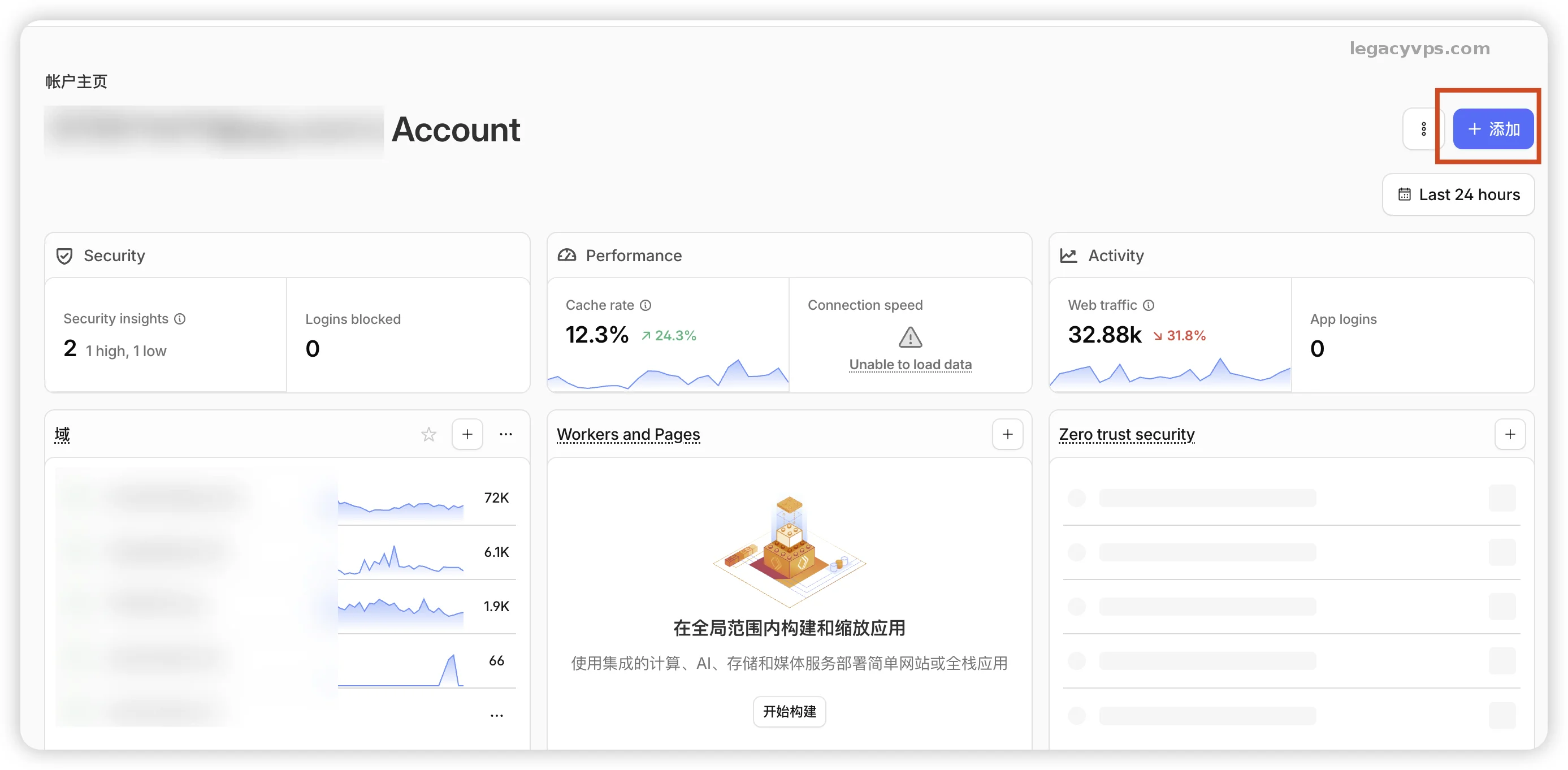Toggle the star favorite in 域 panel

pyautogui.click(x=428, y=435)
